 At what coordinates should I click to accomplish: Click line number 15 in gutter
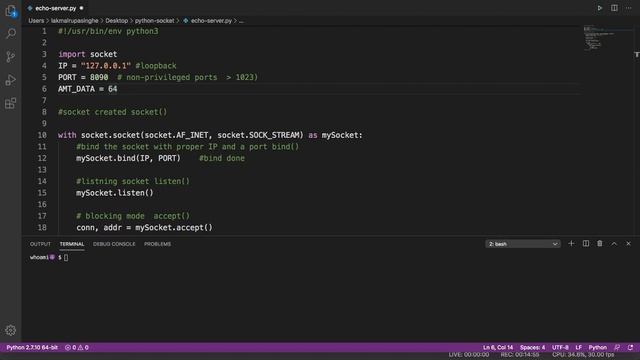pyautogui.click(x=42, y=193)
